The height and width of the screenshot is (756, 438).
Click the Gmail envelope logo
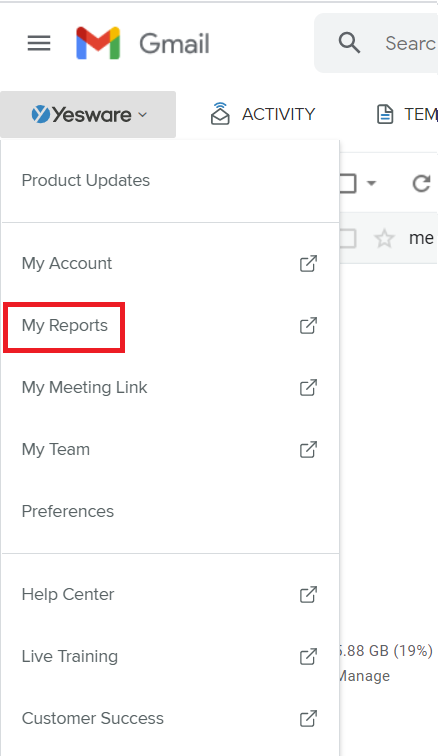tap(98, 43)
